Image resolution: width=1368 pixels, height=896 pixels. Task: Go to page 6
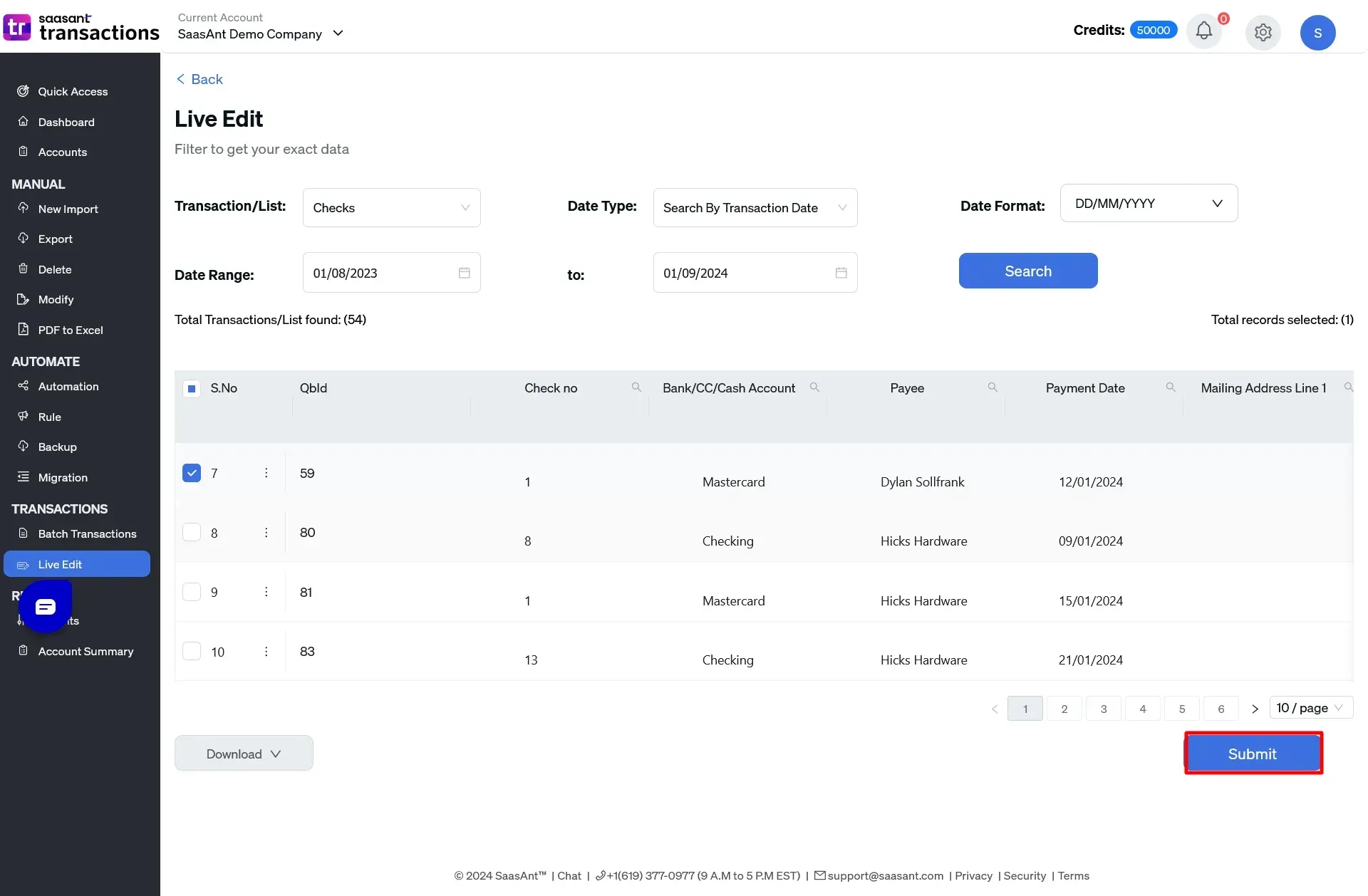1221,709
